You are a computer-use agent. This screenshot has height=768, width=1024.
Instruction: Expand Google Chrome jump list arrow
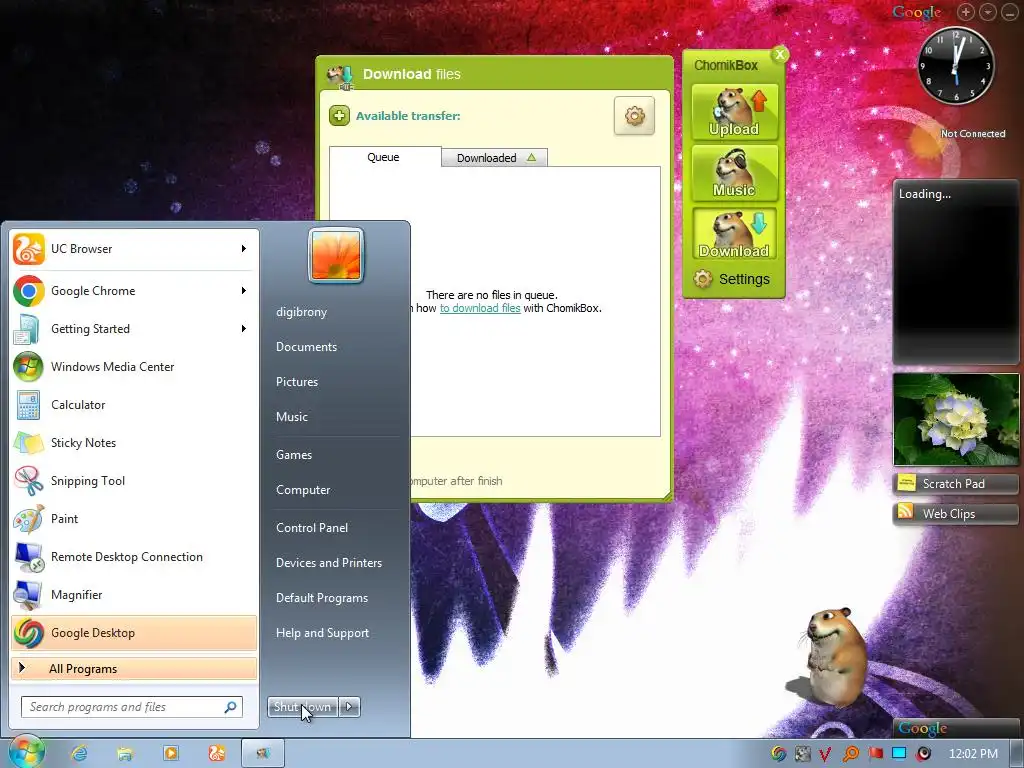click(244, 291)
